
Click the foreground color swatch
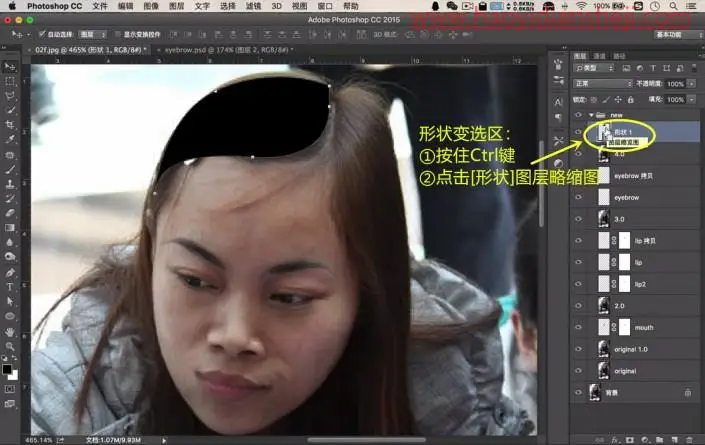pos(7,369)
